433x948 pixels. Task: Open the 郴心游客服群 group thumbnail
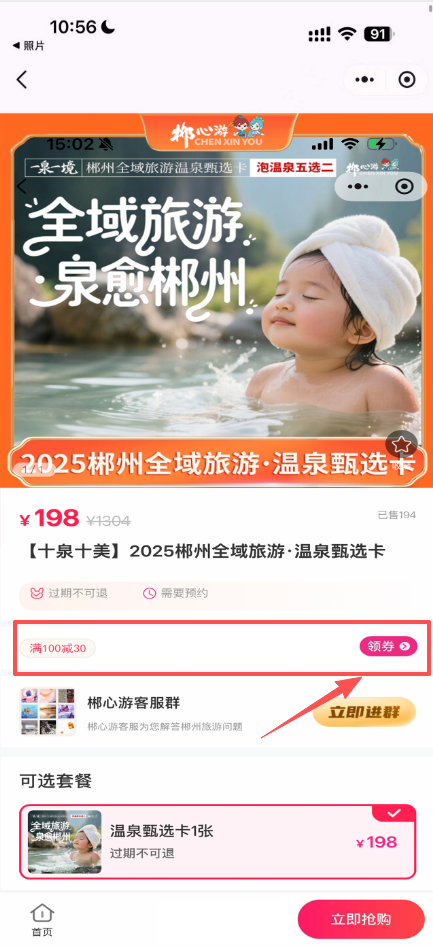pos(48,712)
